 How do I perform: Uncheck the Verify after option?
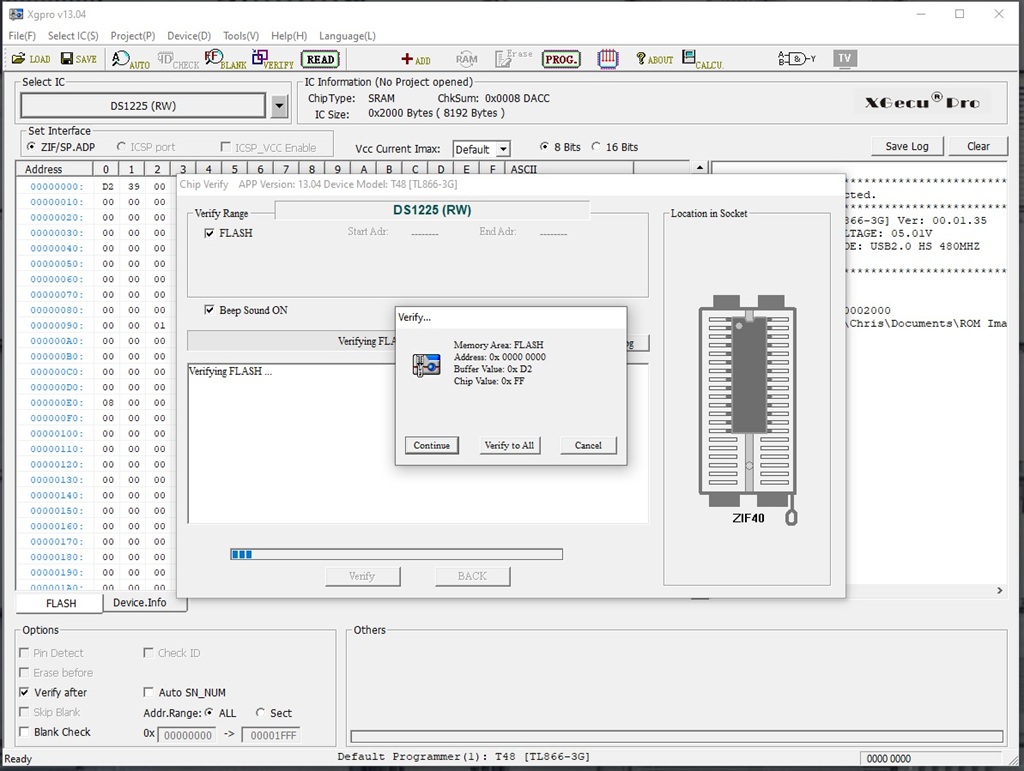click(x=25, y=692)
